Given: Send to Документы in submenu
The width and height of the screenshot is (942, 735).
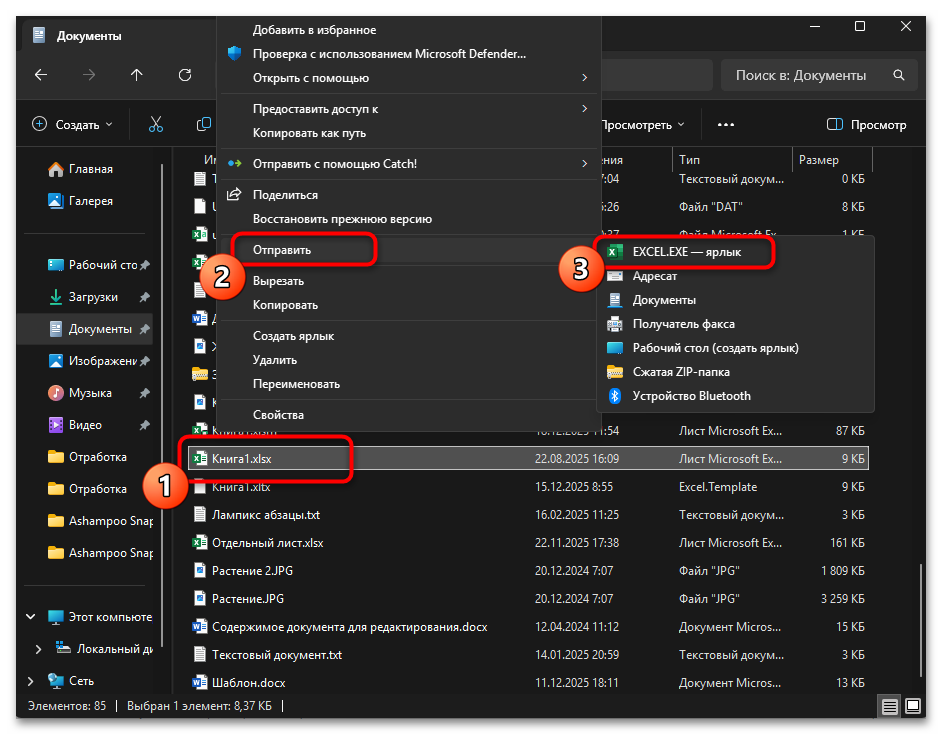Looking at the screenshot, I should point(735,300).
